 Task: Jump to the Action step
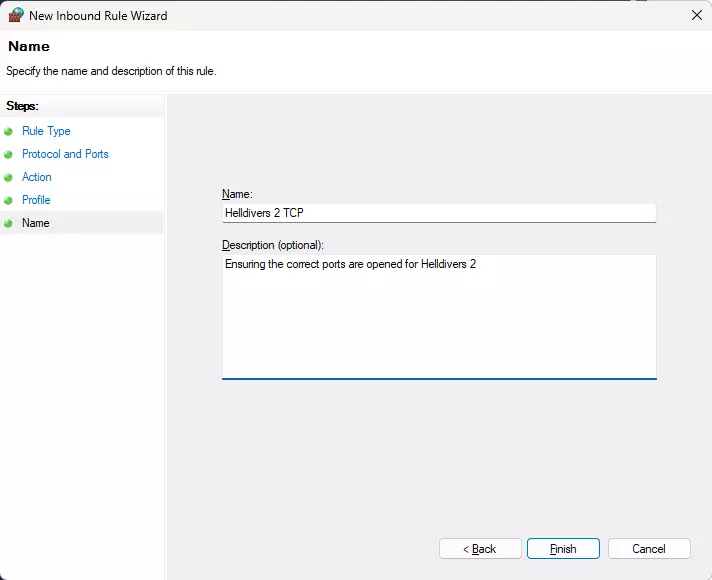37,177
